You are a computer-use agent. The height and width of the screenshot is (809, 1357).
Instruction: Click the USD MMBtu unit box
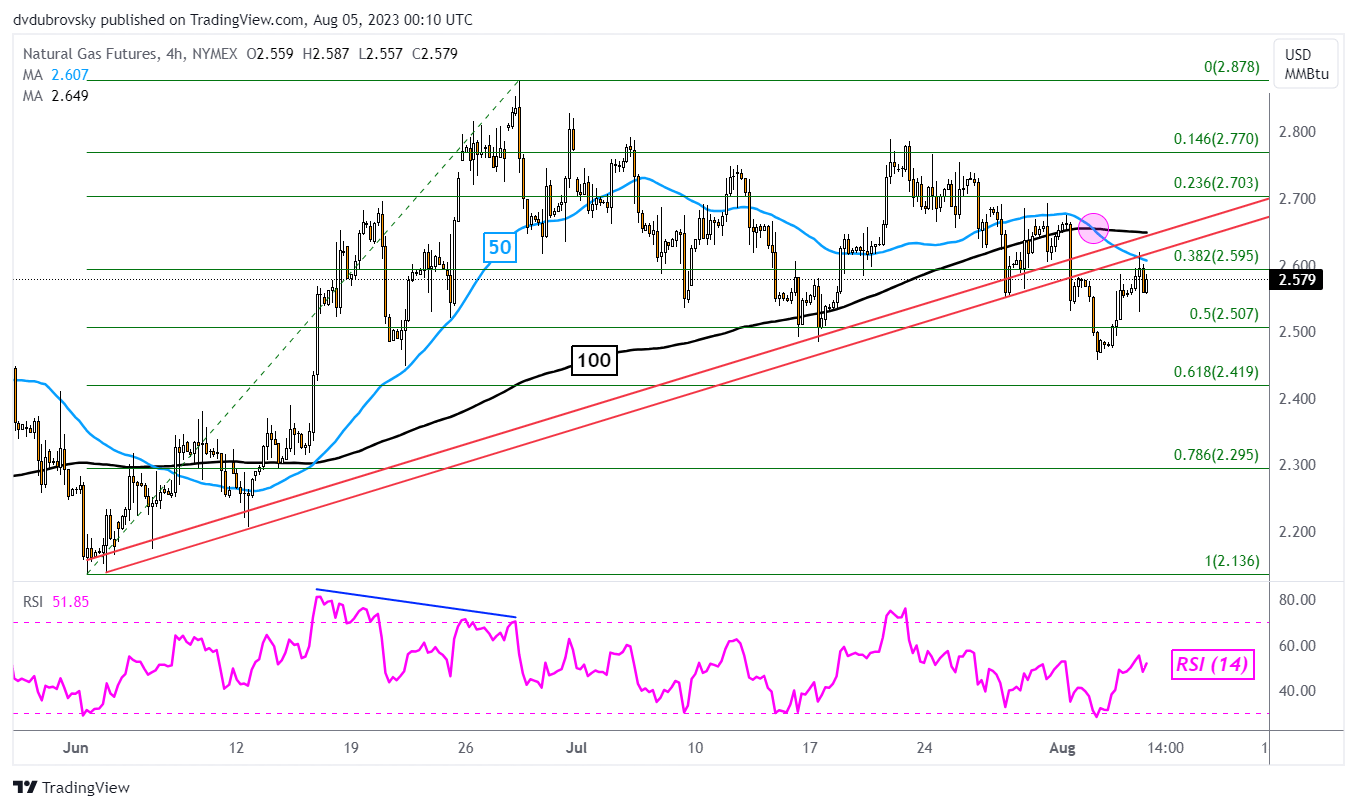point(1304,62)
